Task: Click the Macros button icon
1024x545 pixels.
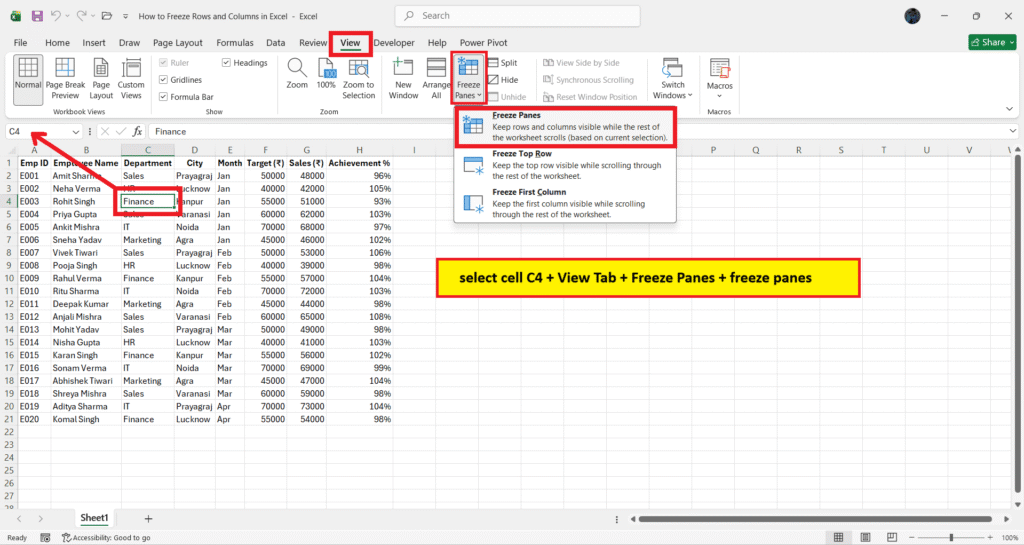Action: coord(720,69)
